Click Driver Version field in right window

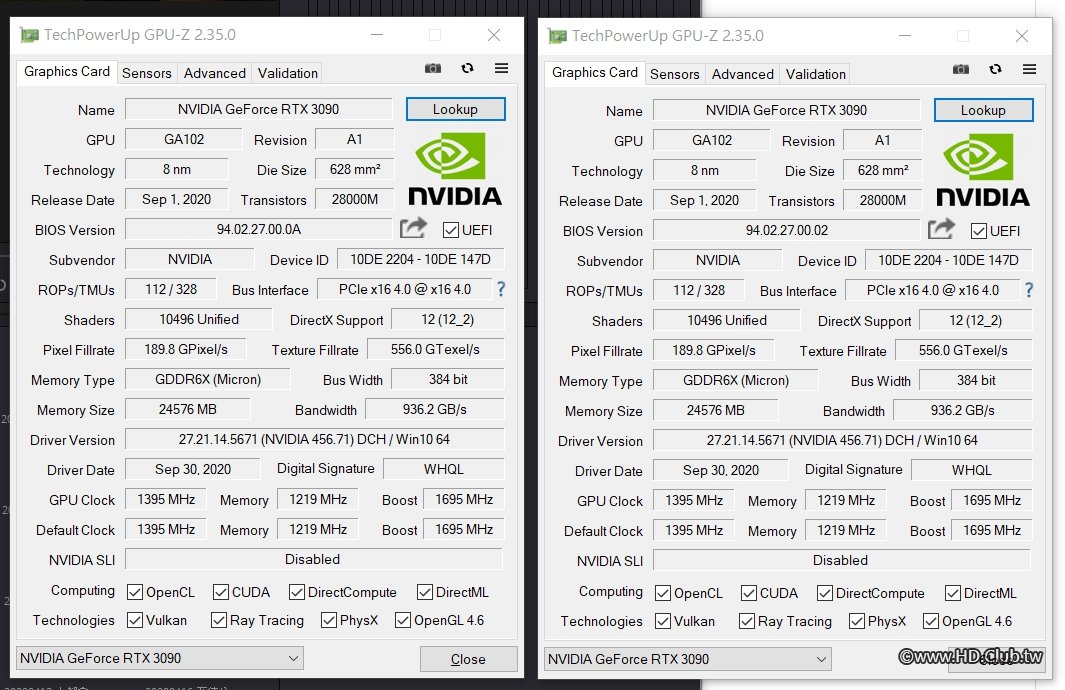click(842, 440)
